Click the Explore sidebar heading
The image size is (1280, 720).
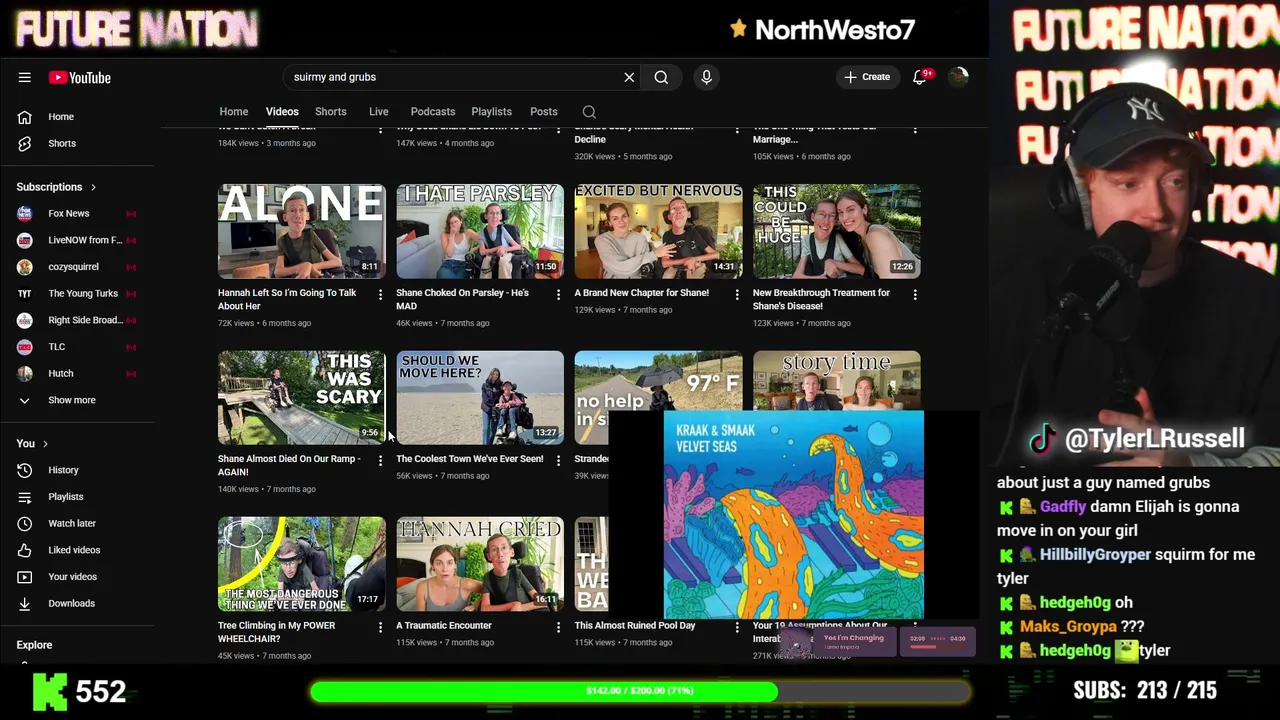34,645
